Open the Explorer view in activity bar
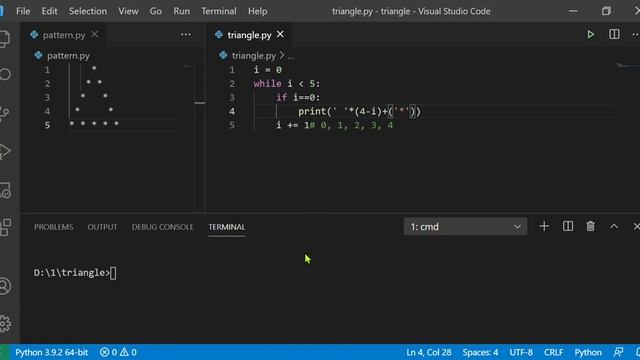640x360 pixels. pos(4,39)
